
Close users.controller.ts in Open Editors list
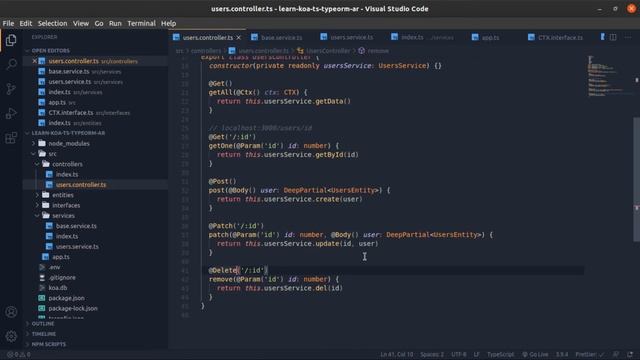(x=35, y=61)
